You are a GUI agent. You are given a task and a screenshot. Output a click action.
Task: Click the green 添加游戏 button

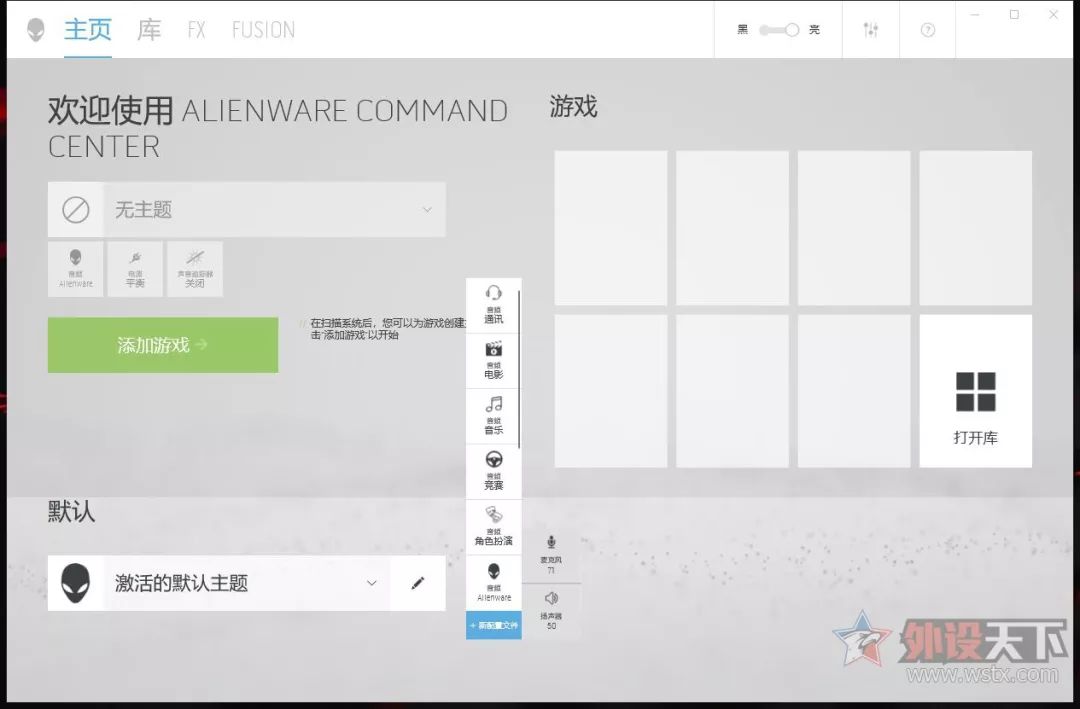coord(163,345)
